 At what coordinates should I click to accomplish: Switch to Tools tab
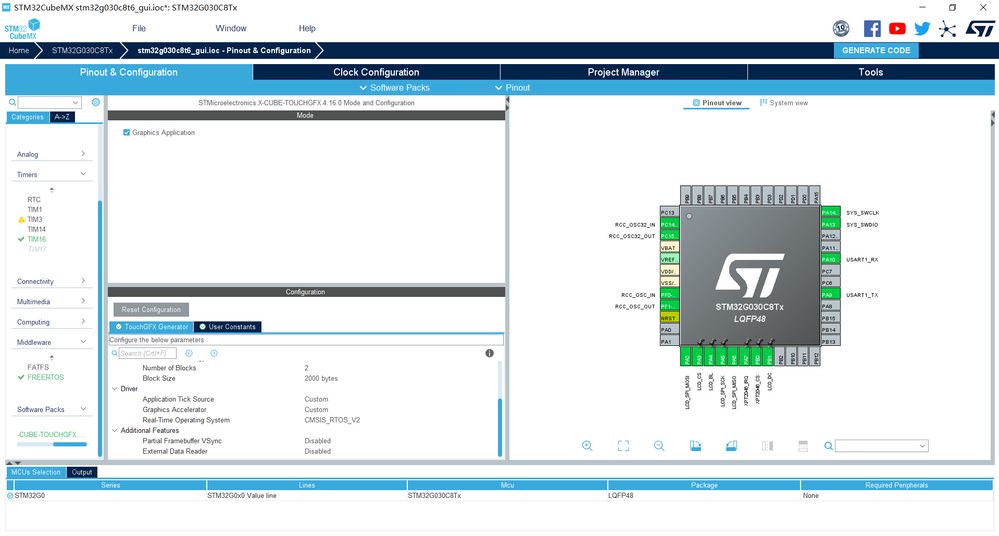[x=870, y=72]
